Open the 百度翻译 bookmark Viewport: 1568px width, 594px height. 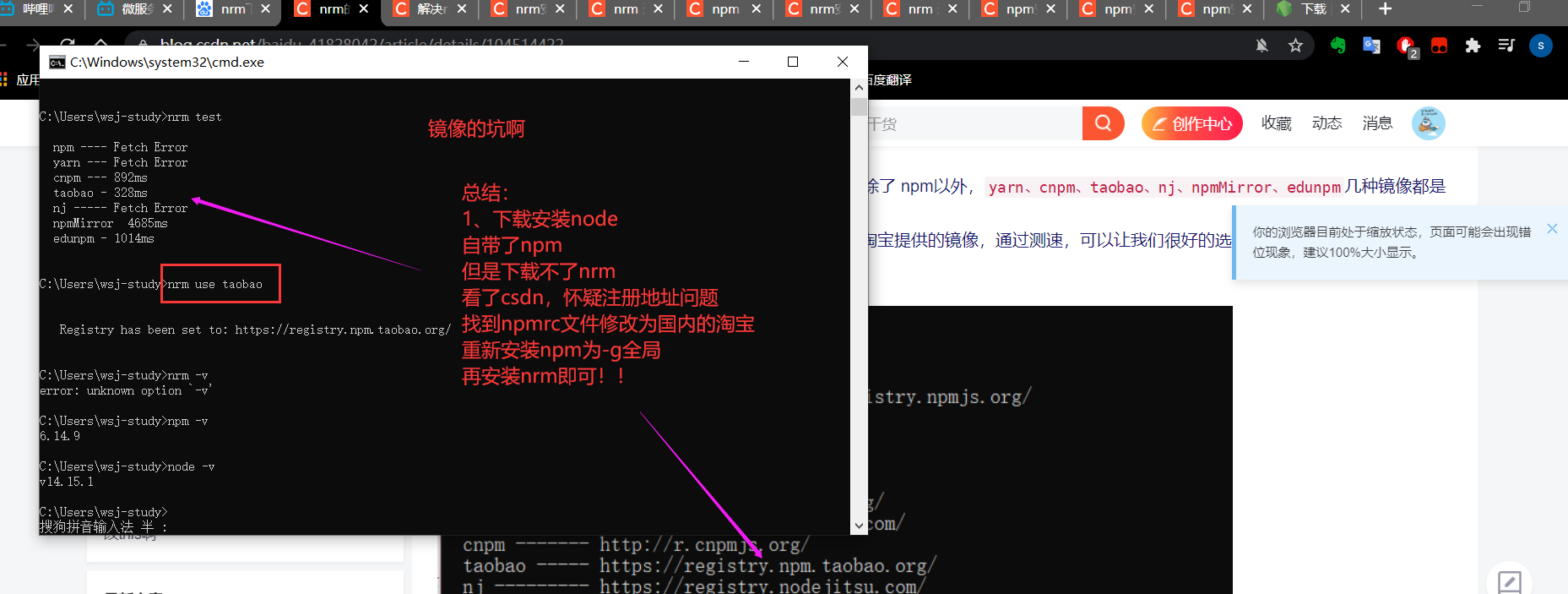click(x=890, y=79)
